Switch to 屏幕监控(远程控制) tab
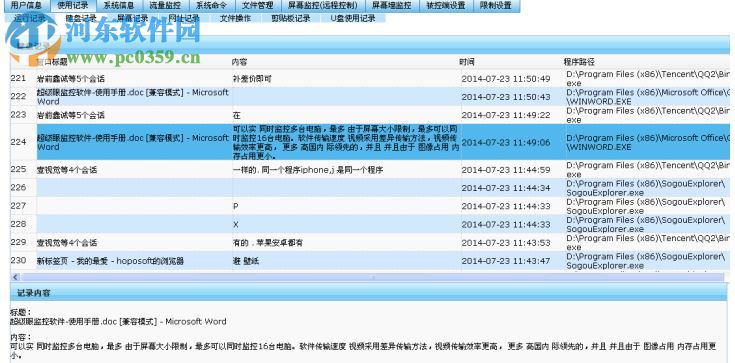This screenshot has width=735, height=363. (322, 6)
